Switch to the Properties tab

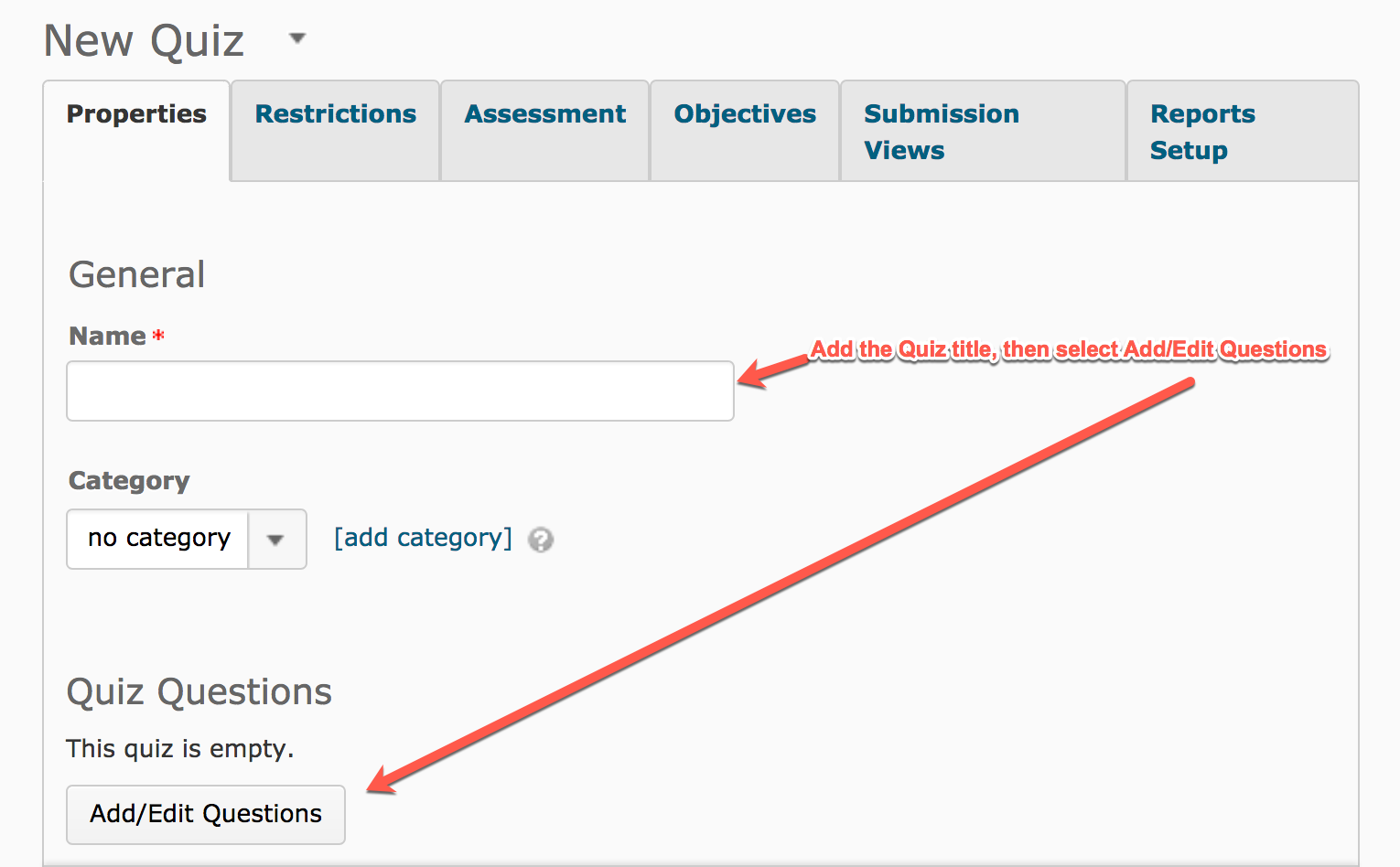click(x=136, y=114)
